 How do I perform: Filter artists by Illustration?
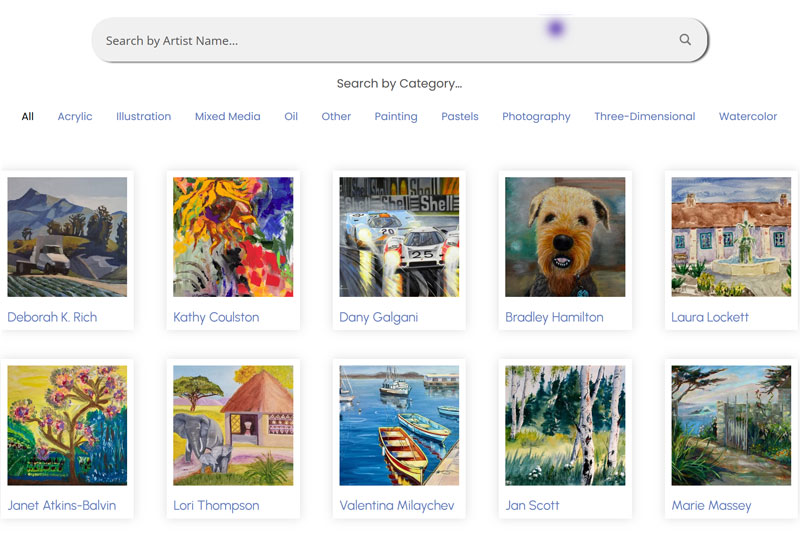[143, 116]
